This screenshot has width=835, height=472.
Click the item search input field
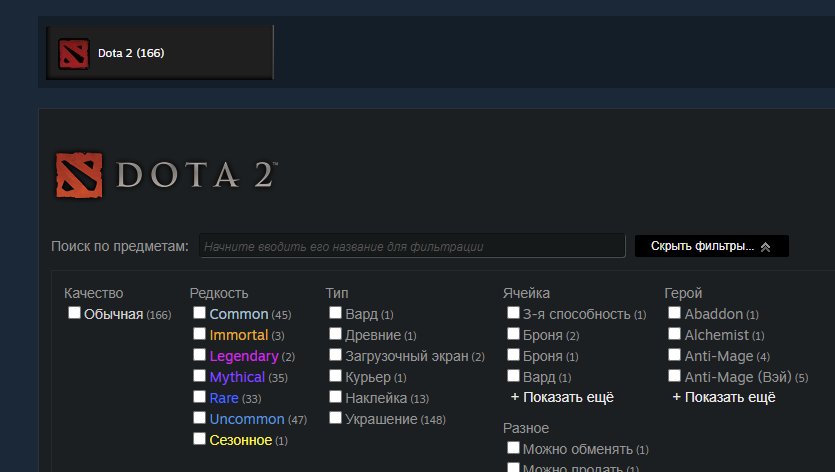click(412, 246)
